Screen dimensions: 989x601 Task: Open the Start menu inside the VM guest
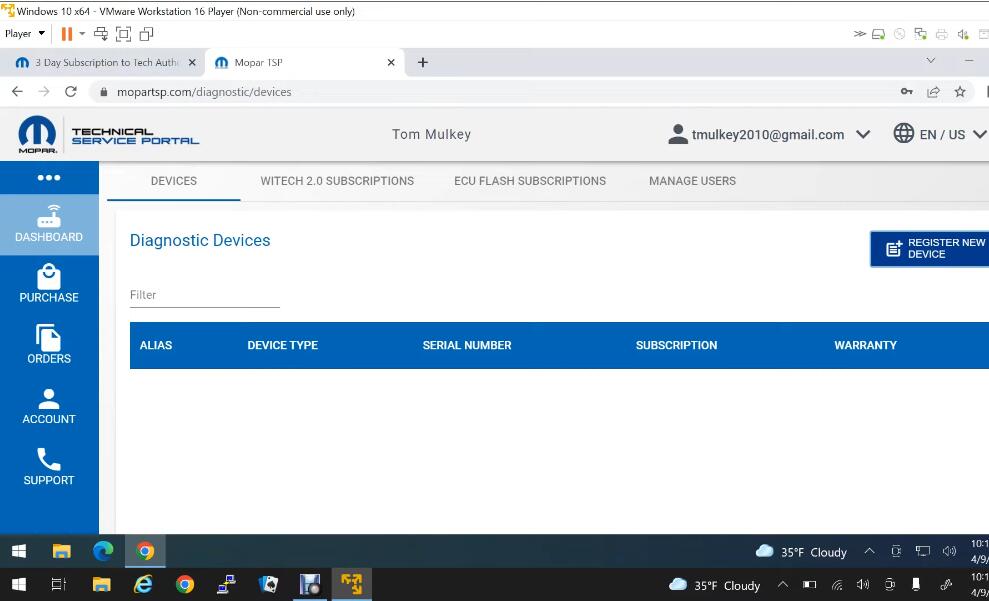[x=19, y=551]
